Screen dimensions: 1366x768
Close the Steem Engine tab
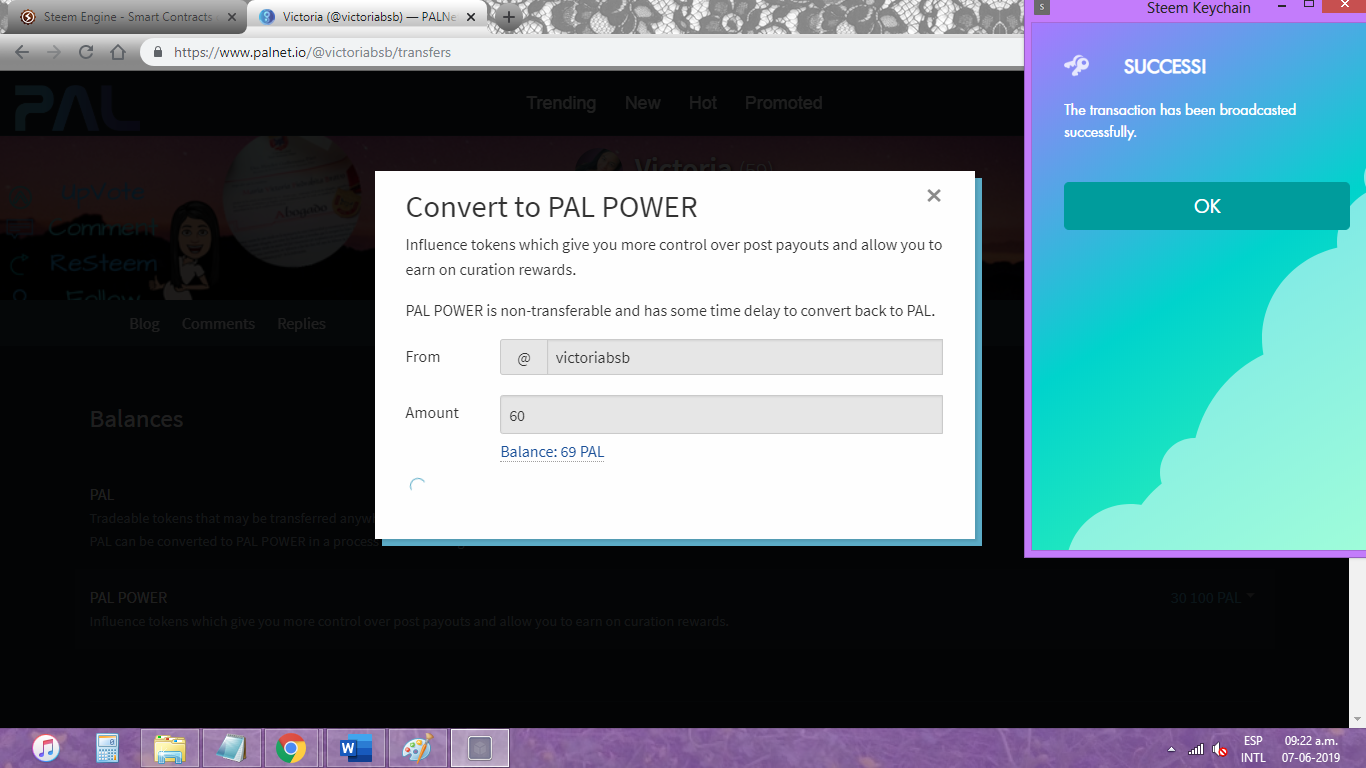point(231,17)
